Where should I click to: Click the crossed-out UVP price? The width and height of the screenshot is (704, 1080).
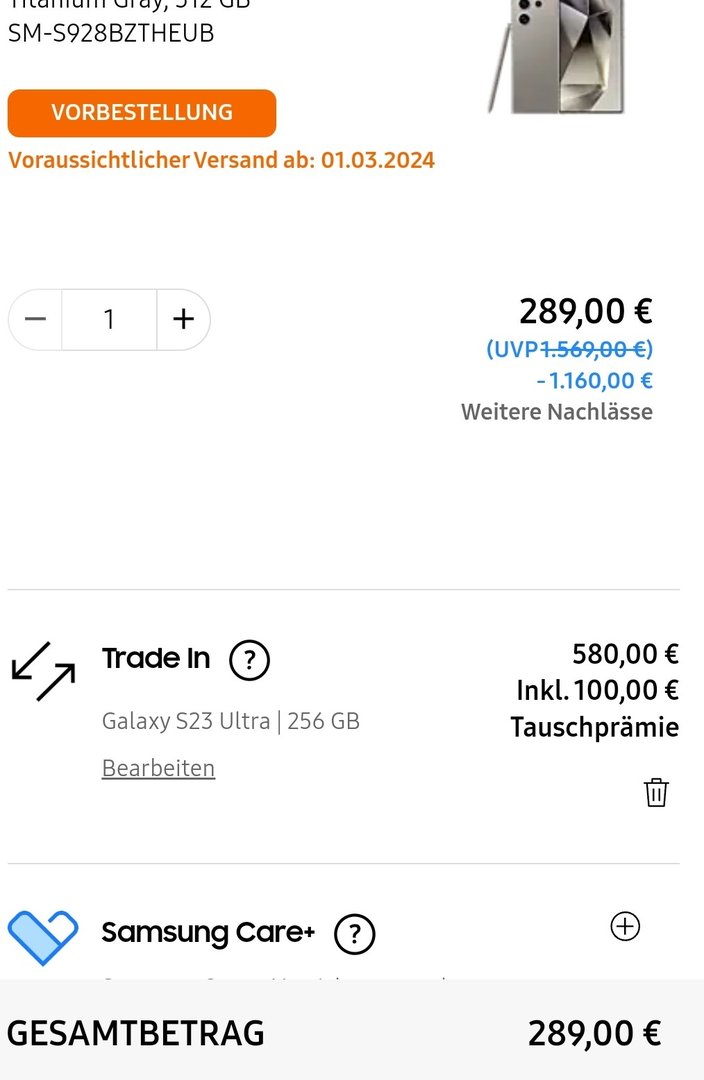click(594, 349)
